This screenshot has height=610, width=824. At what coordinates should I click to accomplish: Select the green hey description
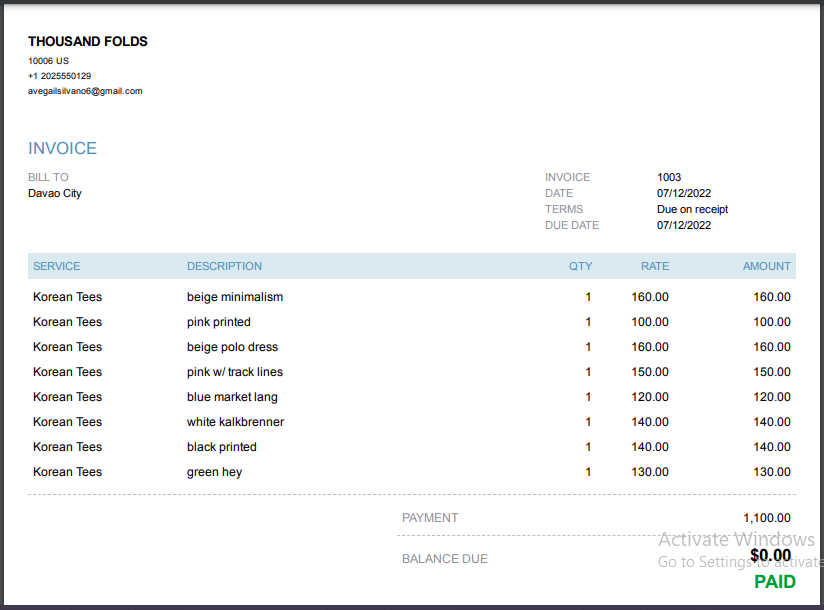point(214,472)
